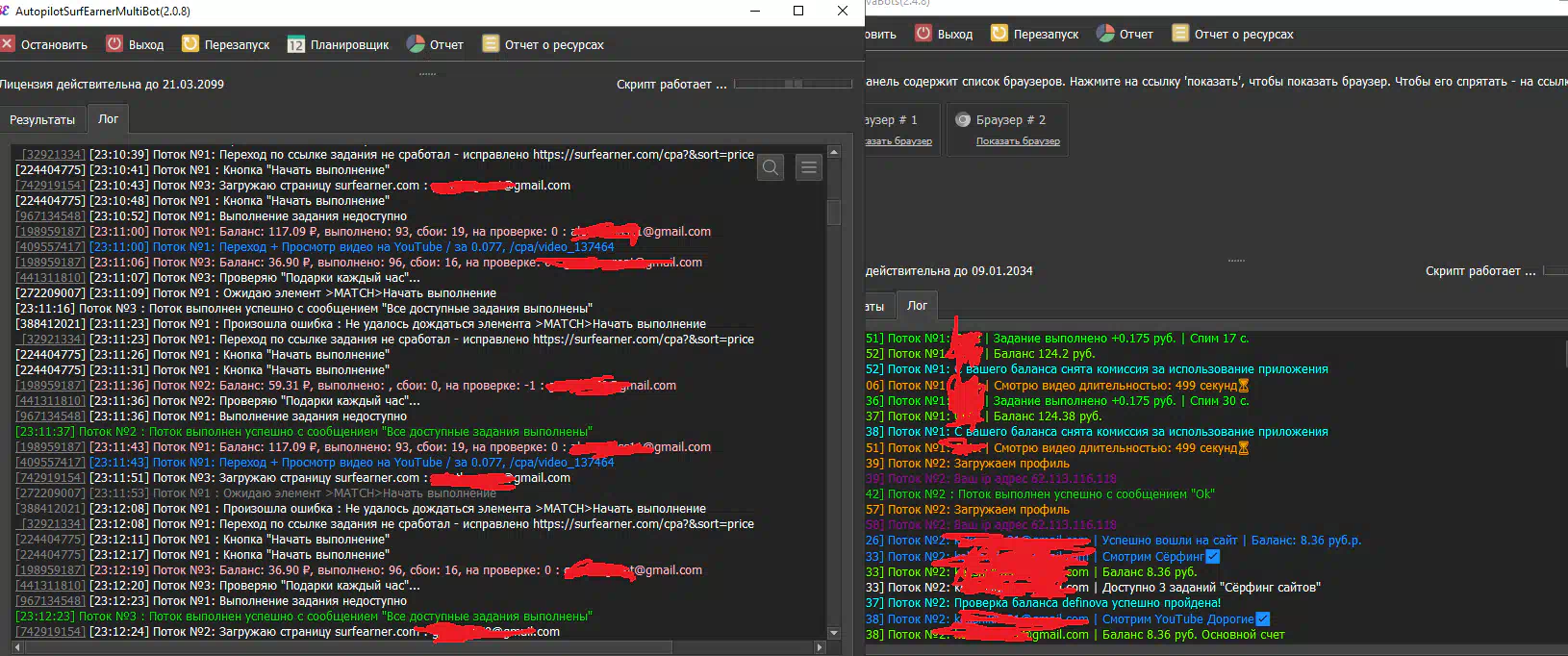Click Перезапуск in the right window toolbar
Image resolution: width=1568 pixels, height=656 pixels.
point(1035,34)
